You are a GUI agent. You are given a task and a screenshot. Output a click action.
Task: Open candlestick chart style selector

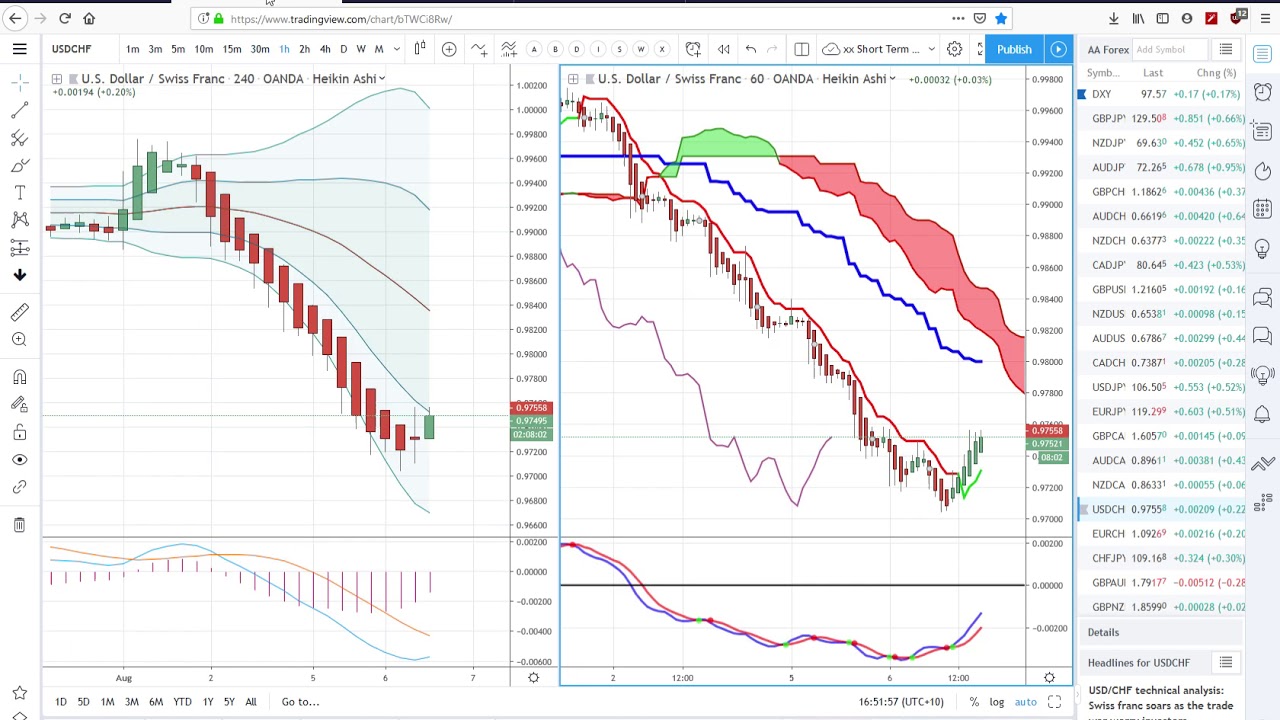coord(420,48)
